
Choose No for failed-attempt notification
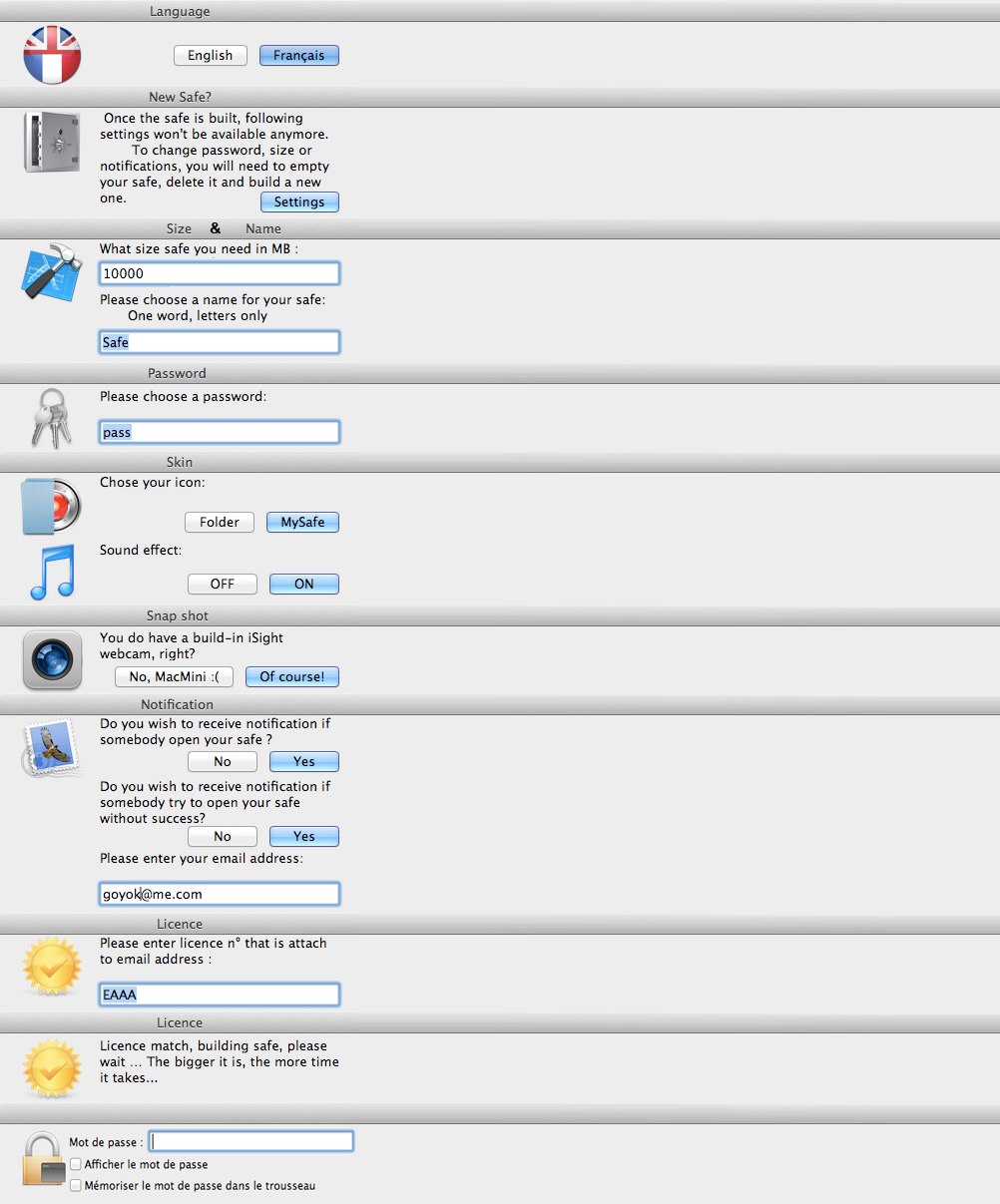coord(223,837)
